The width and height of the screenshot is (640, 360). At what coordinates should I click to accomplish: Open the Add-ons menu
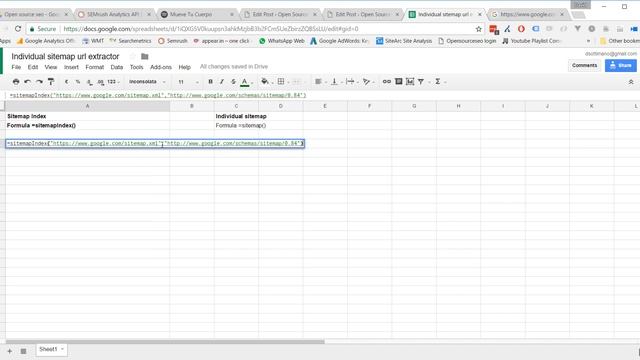(161, 67)
